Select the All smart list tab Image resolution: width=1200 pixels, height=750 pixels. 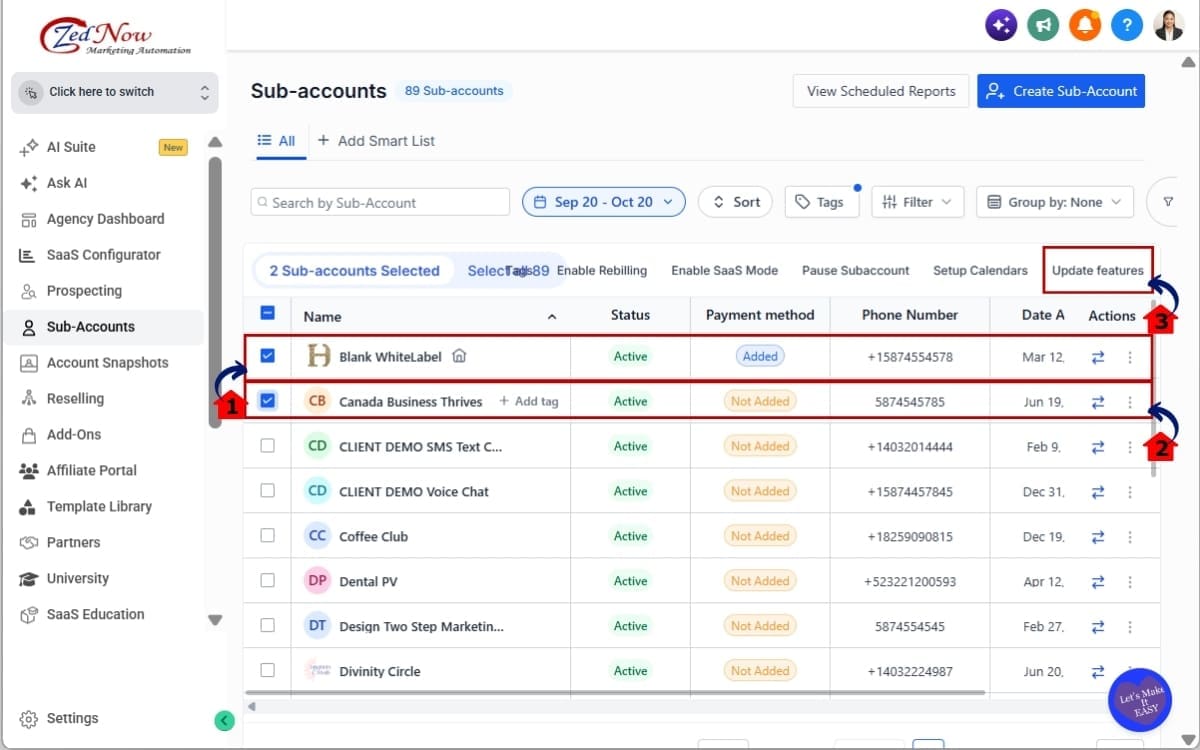(x=276, y=141)
